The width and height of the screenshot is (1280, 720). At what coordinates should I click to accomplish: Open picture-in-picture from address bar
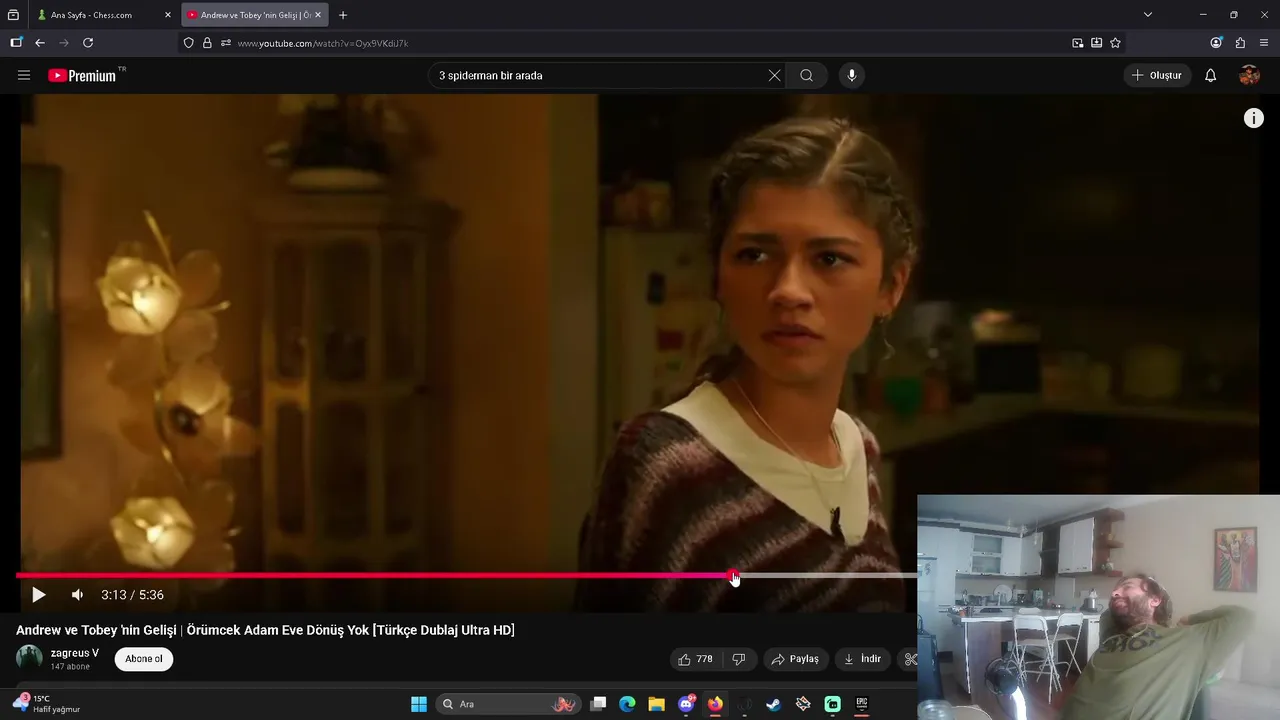1077,43
